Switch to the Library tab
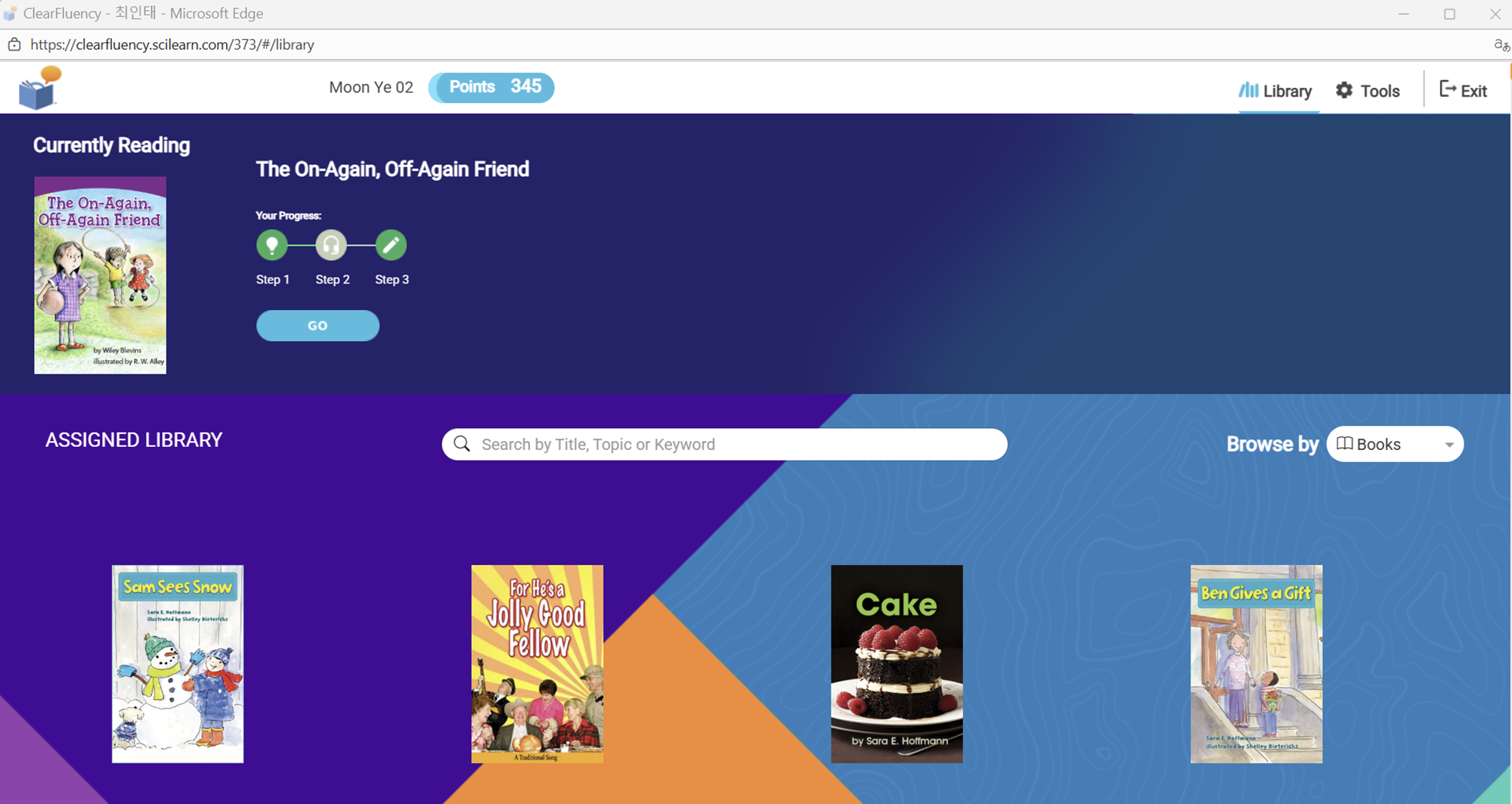The image size is (1512, 804). click(x=1275, y=91)
